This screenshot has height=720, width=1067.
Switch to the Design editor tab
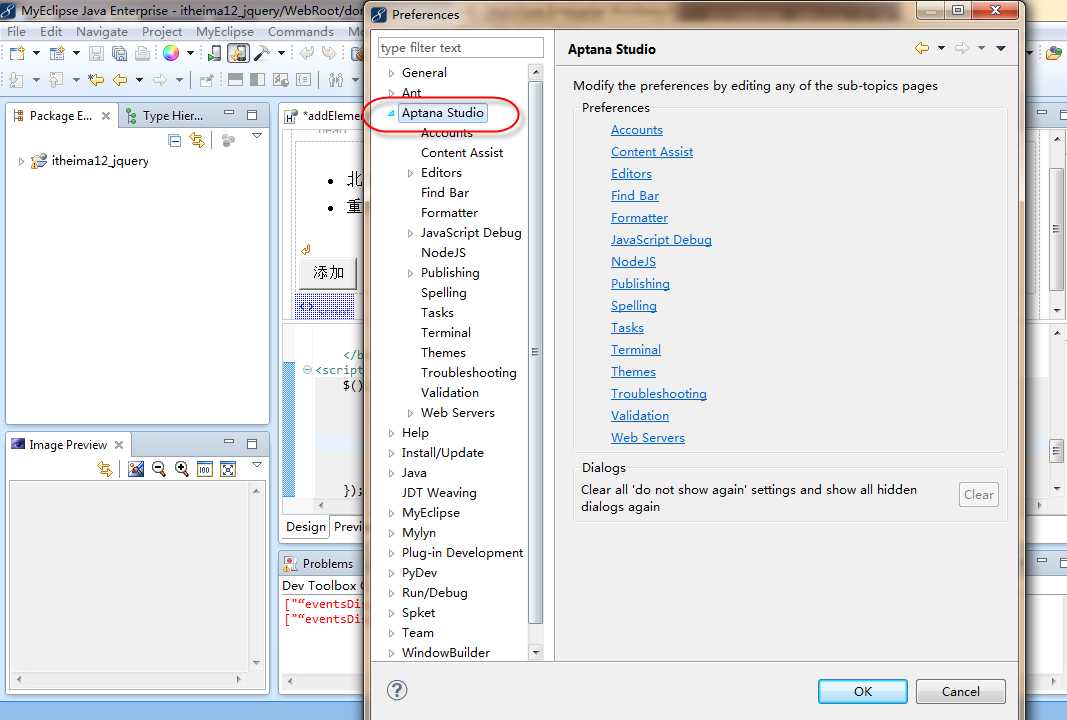pyautogui.click(x=306, y=527)
